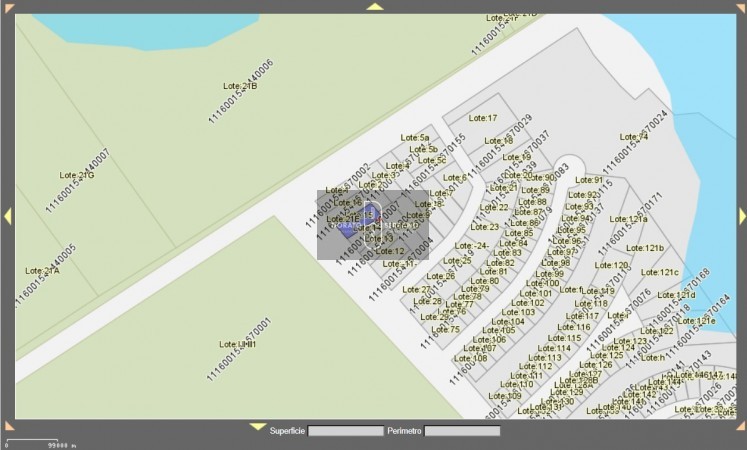The height and width of the screenshot is (450, 747).
Task: Click the highlighted blue parcel on map
Action: click(x=368, y=215)
